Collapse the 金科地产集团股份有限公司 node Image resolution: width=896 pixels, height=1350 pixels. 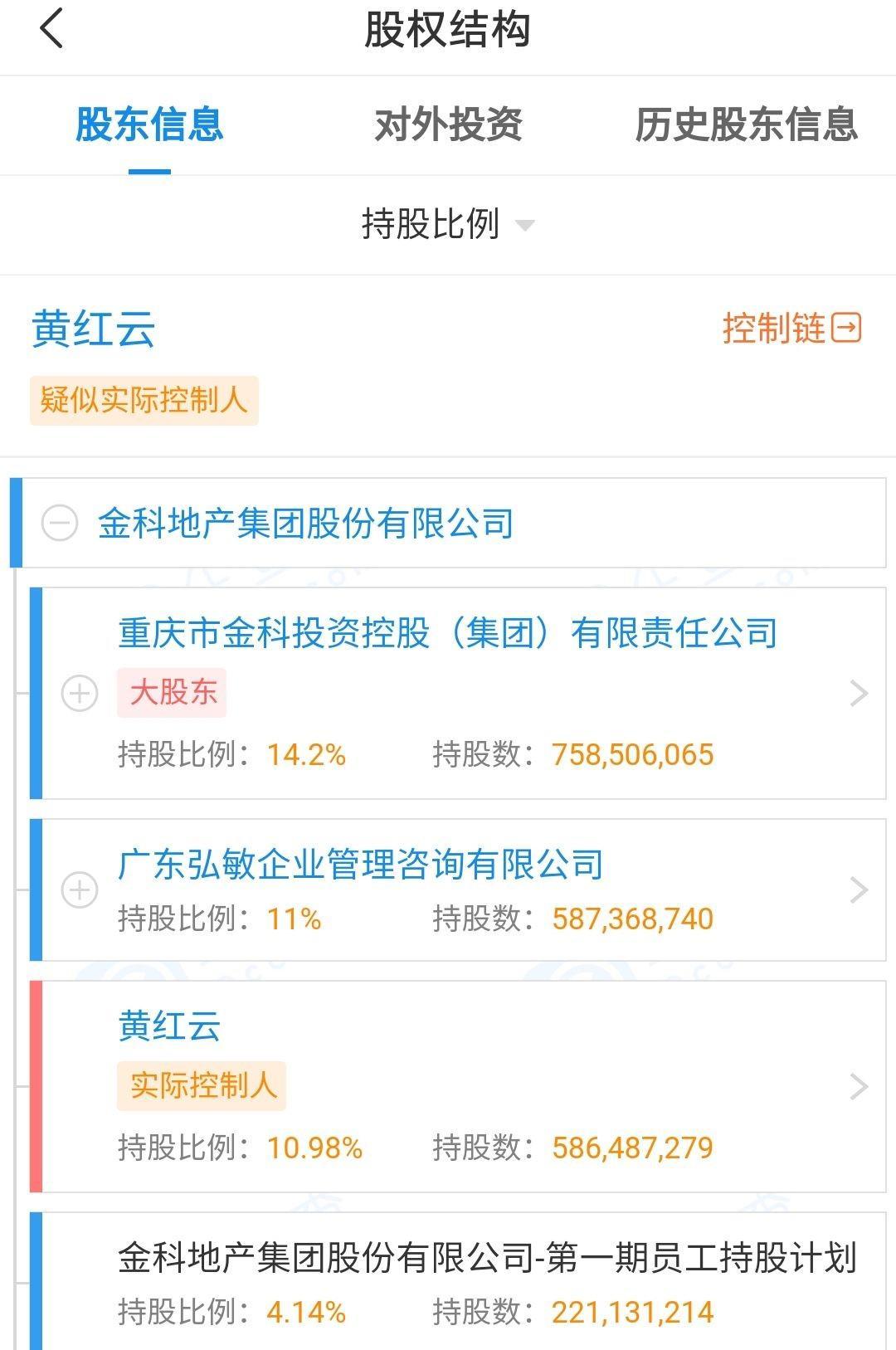(x=60, y=524)
